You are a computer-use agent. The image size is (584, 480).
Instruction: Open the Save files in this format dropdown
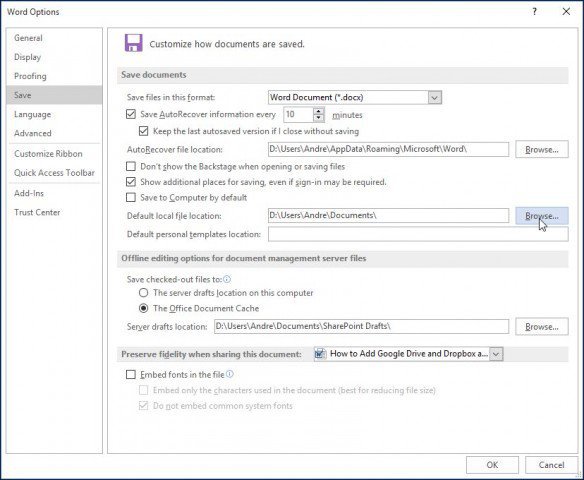click(434, 98)
